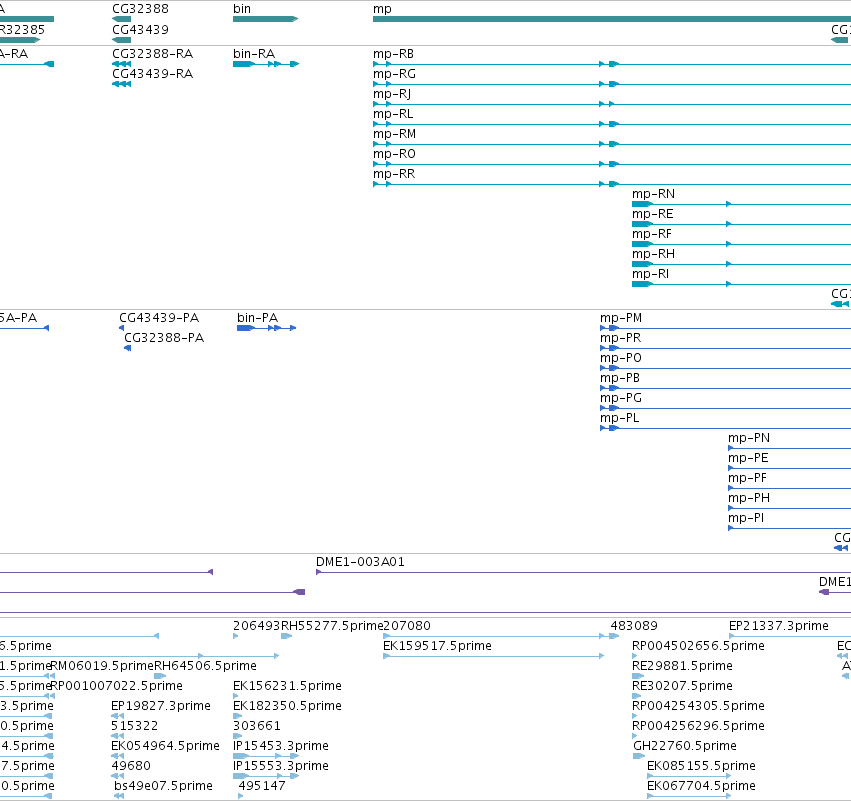Select EST EK054964.5prime
Screen dimensions: 851x801
tap(165, 746)
